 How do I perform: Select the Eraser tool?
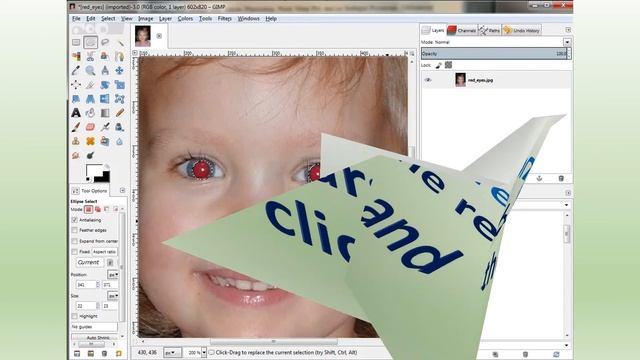[x=90, y=127]
